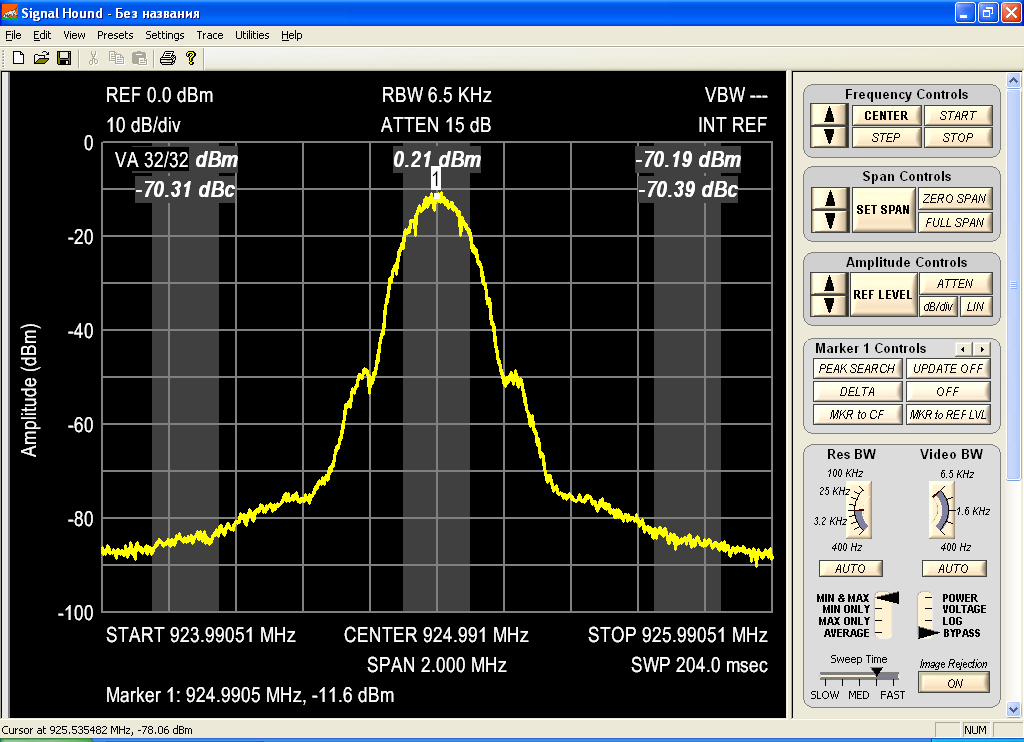Open the Edit menu

42,35
